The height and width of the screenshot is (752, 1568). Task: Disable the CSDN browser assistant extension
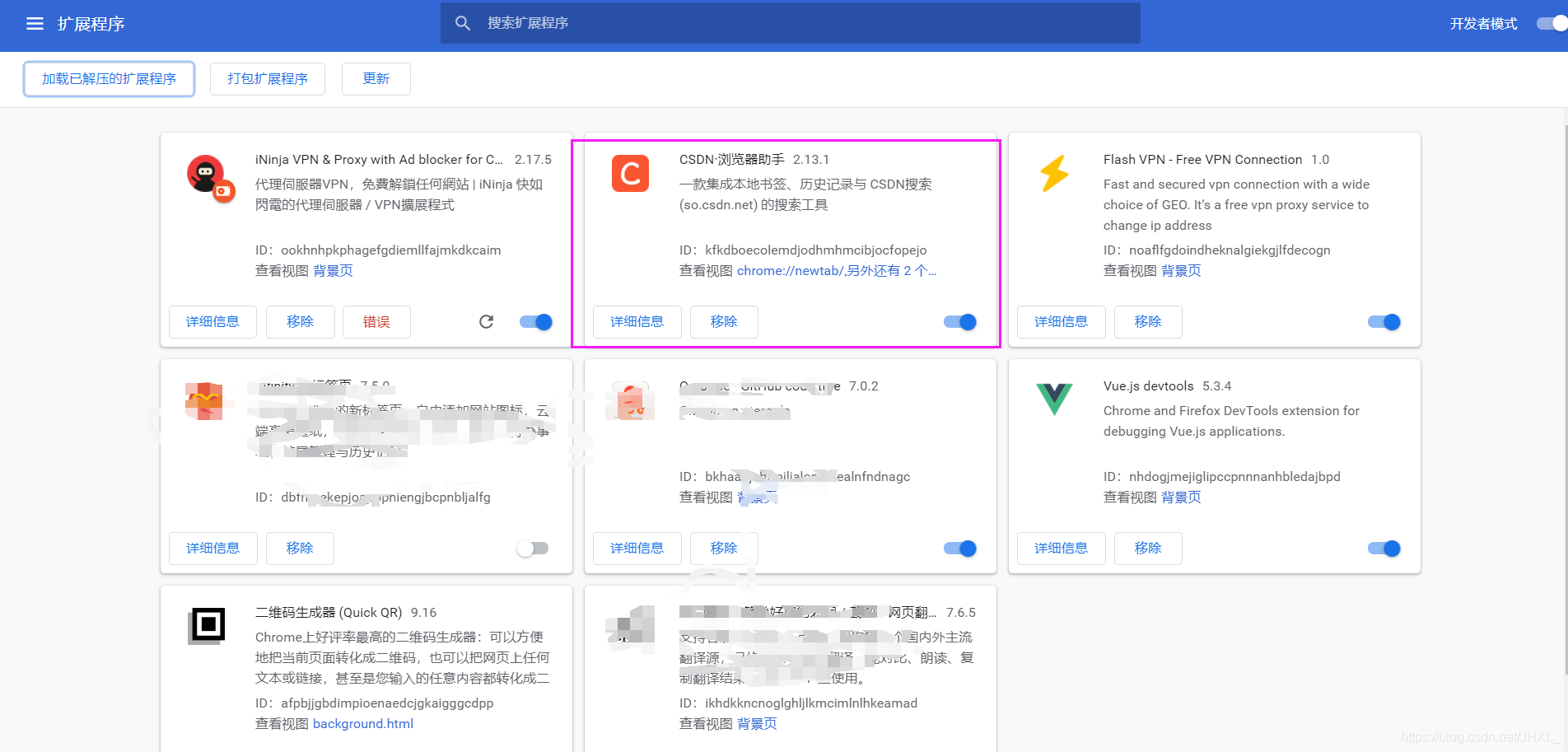pyautogui.click(x=959, y=322)
